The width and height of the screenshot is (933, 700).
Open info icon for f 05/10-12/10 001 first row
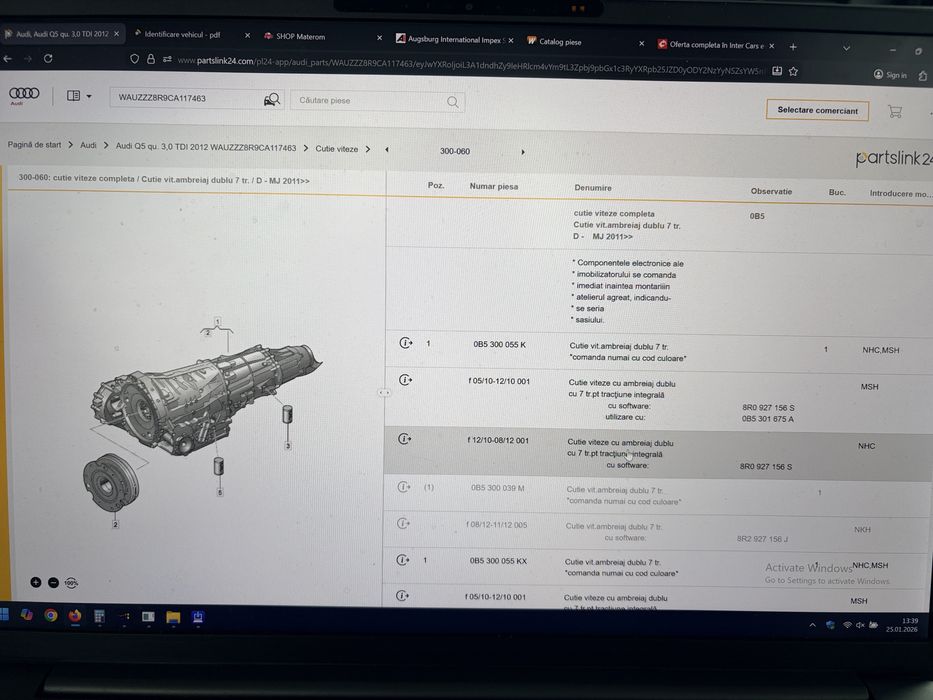click(x=406, y=380)
